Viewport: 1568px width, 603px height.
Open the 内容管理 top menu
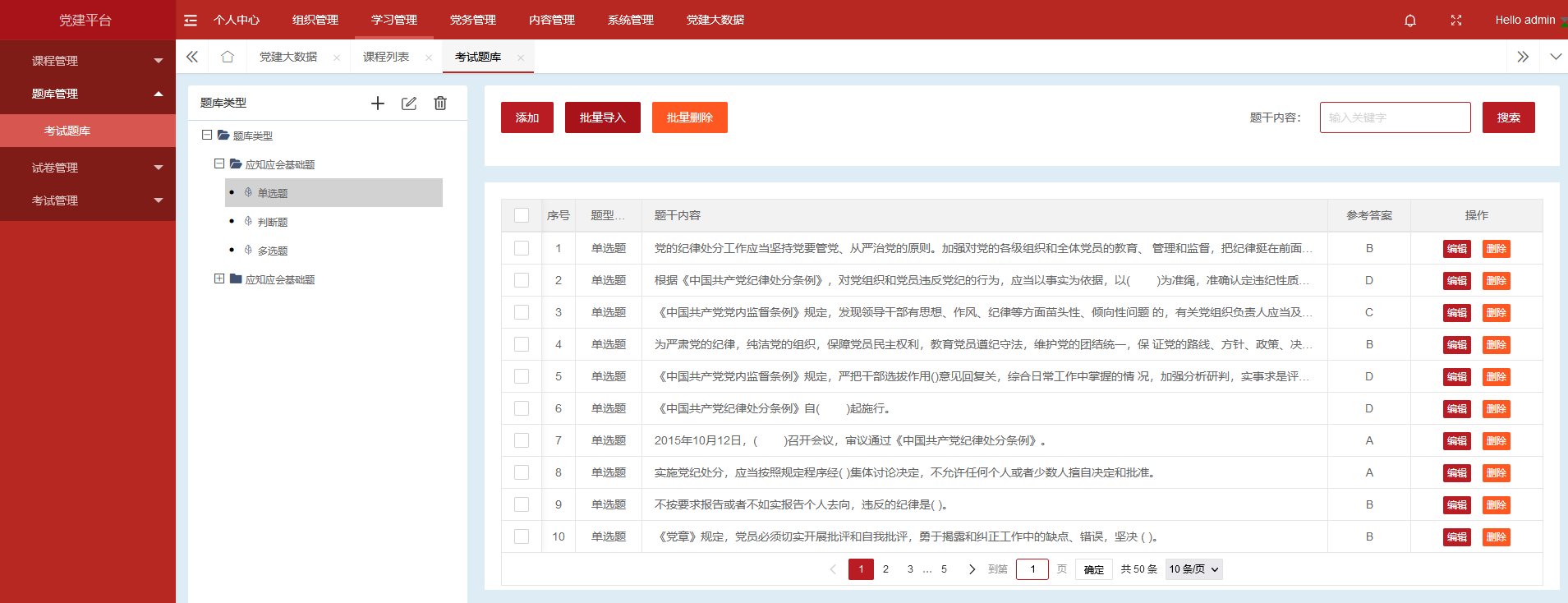tap(552, 20)
